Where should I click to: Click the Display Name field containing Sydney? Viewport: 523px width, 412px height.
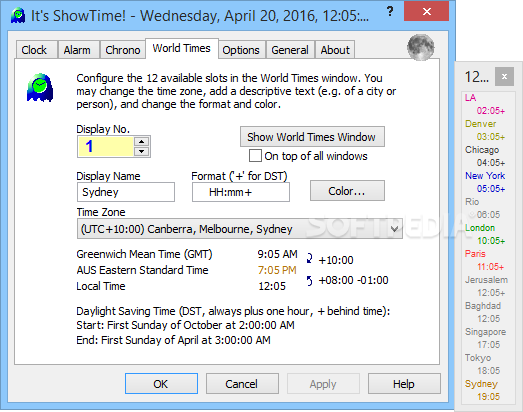pos(126,192)
